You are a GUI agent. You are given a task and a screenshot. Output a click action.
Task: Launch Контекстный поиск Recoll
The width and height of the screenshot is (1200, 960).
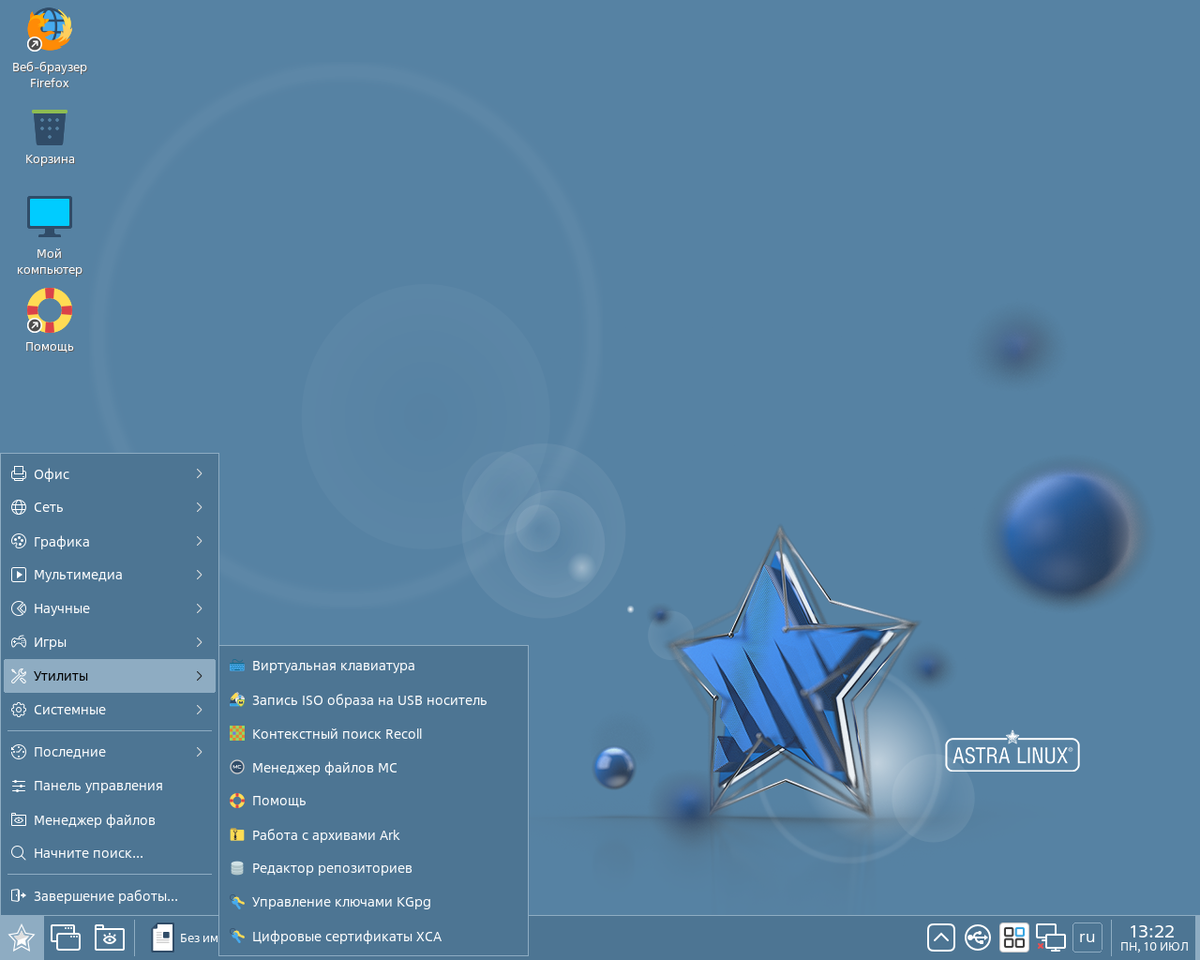click(x=374, y=734)
